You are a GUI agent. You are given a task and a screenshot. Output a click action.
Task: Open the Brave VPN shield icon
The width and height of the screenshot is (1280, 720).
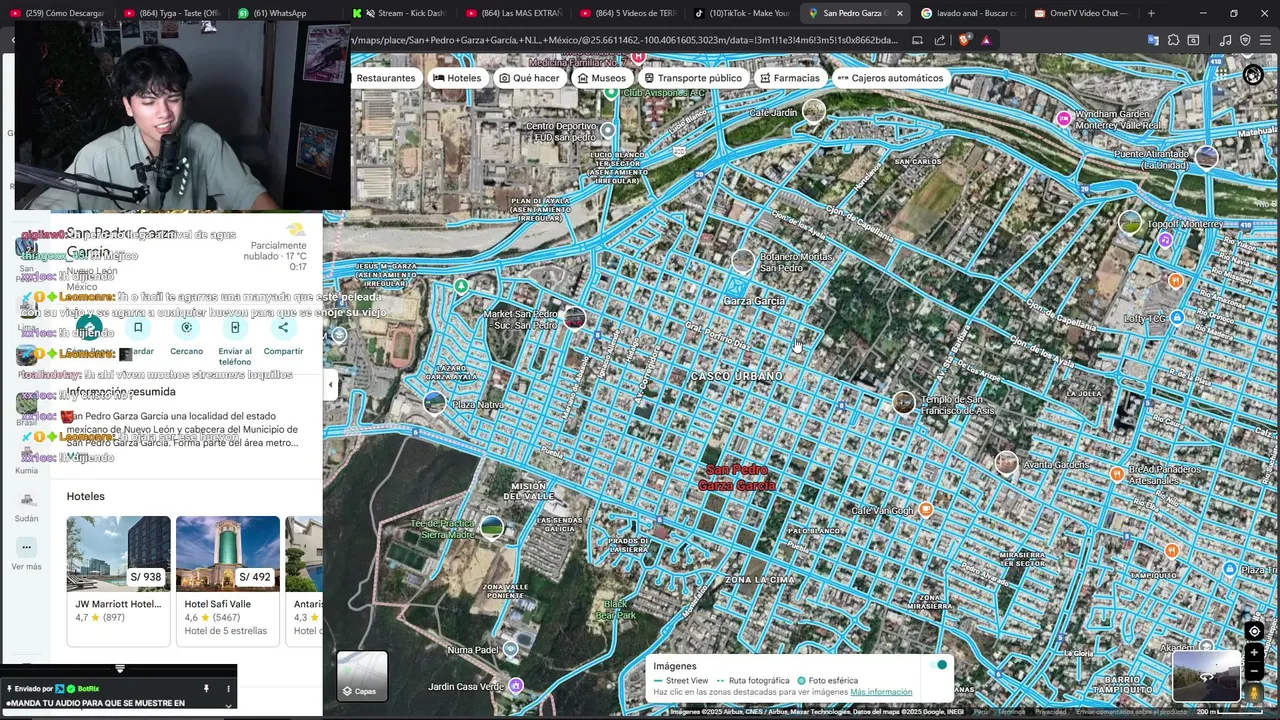tap(1245, 40)
